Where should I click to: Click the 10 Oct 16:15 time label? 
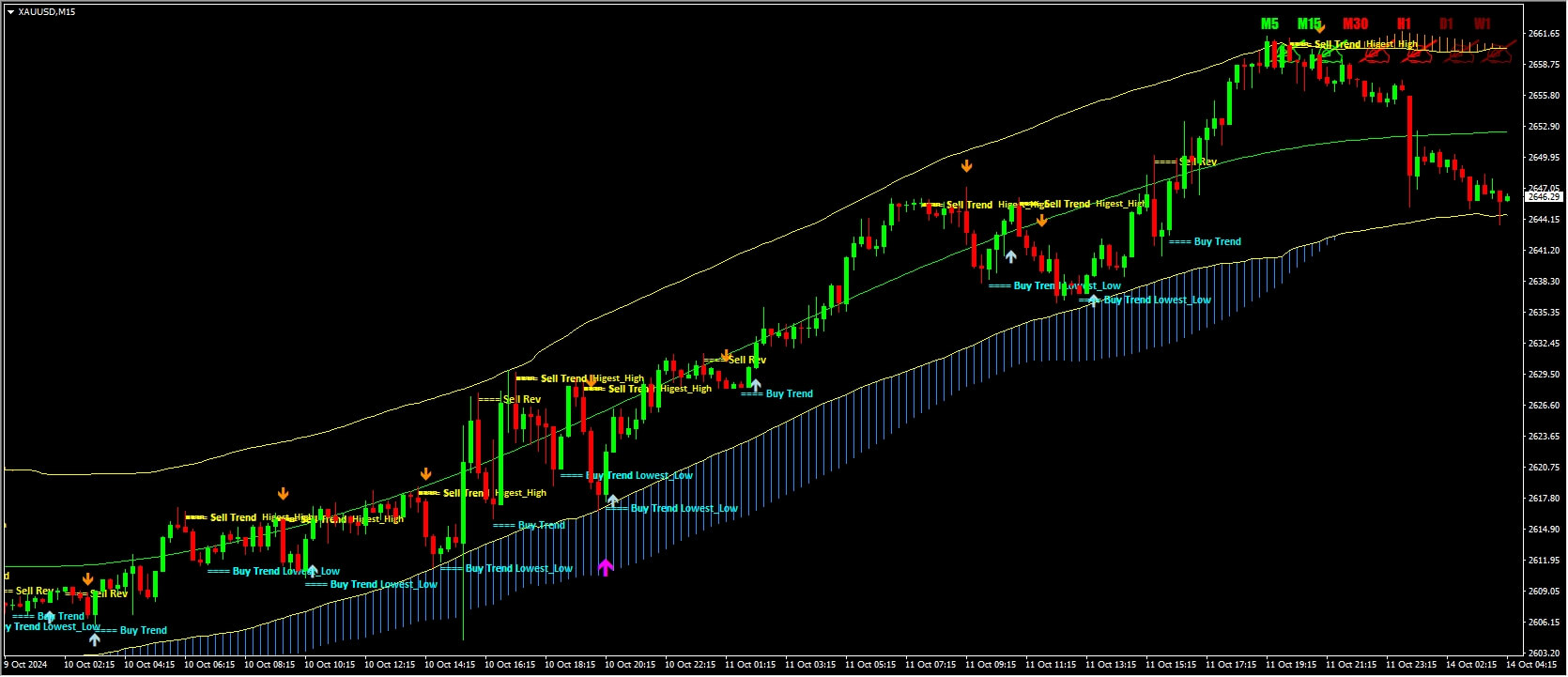[510, 666]
